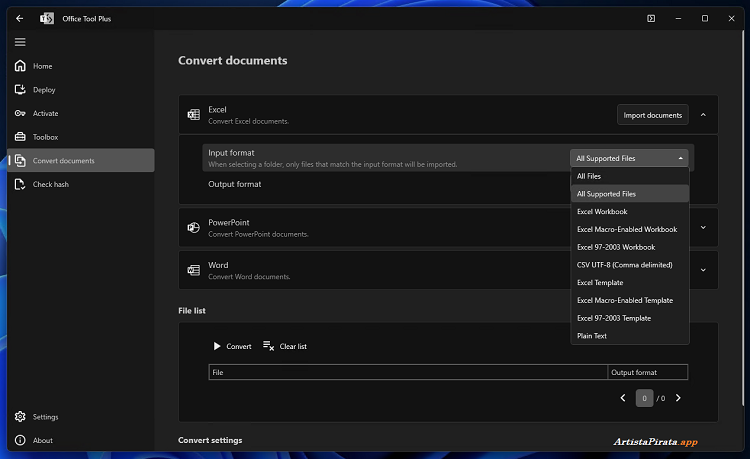Click the Settings gear icon

click(x=20, y=417)
